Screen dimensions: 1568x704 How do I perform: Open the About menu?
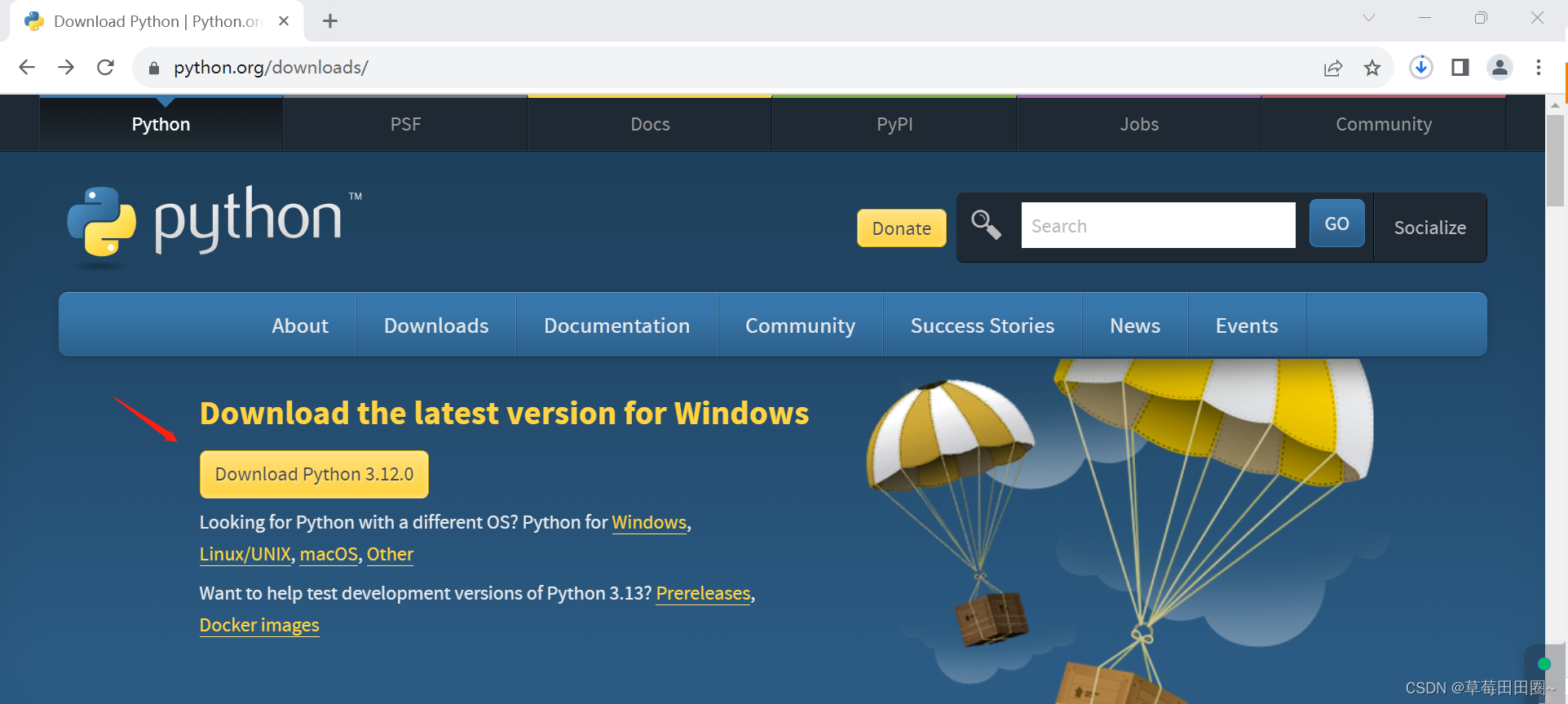tap(300, 325)
